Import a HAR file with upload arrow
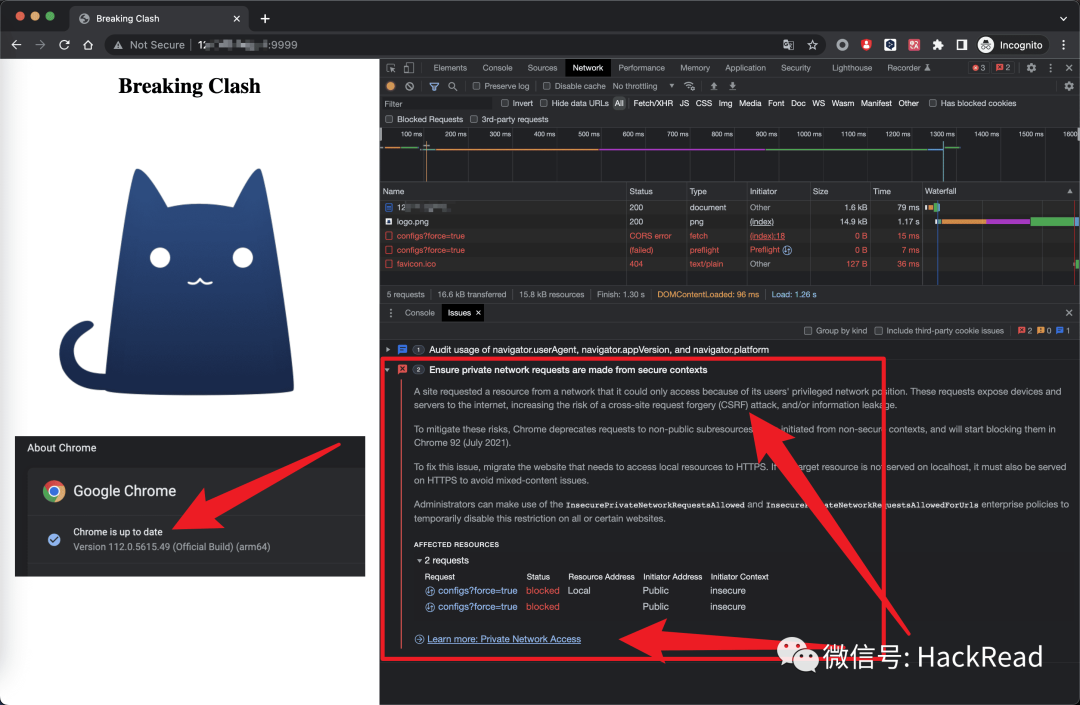1080x705 pixels. point(714,86)
